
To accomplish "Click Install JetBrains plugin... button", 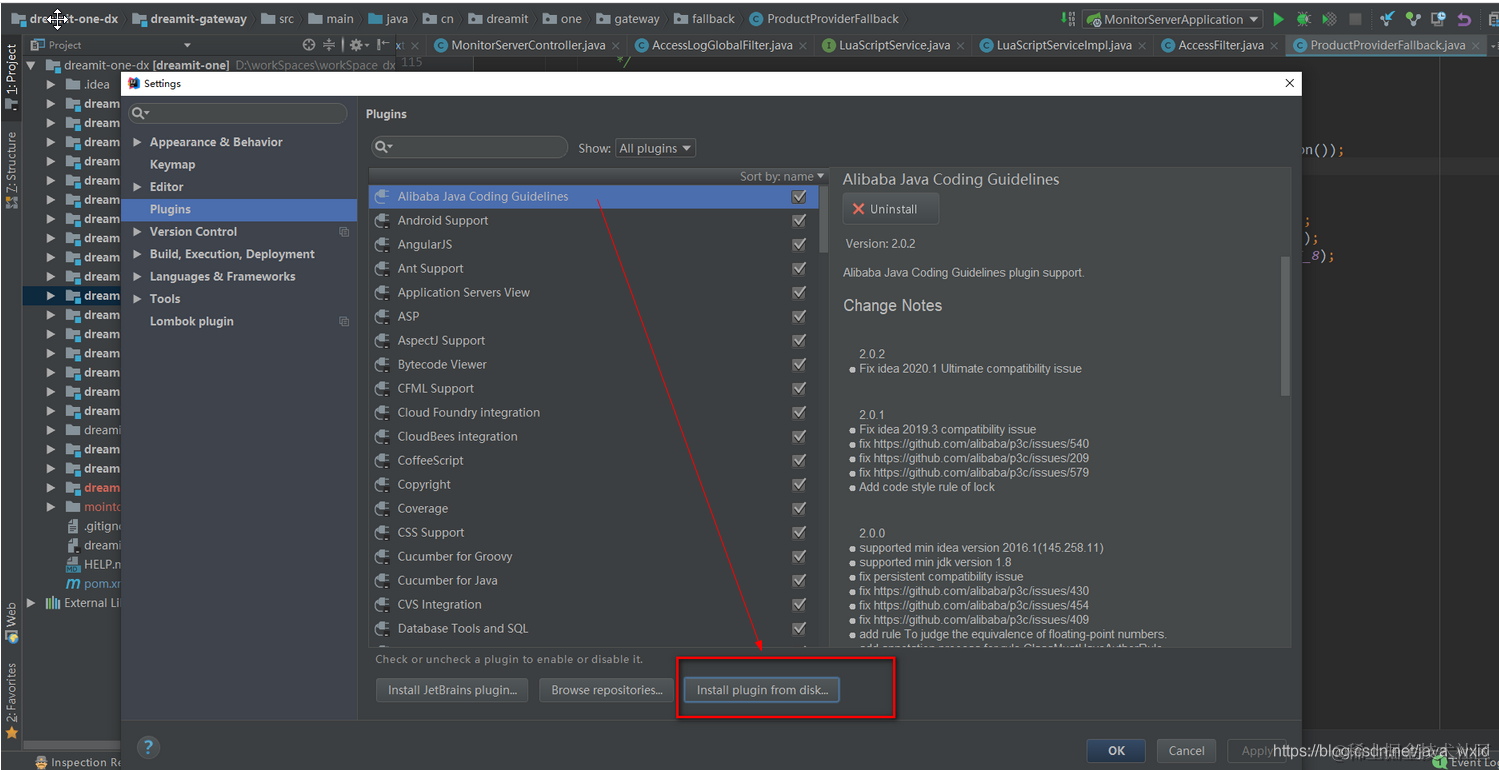I will pyautogui.click(x=452, y=690).
